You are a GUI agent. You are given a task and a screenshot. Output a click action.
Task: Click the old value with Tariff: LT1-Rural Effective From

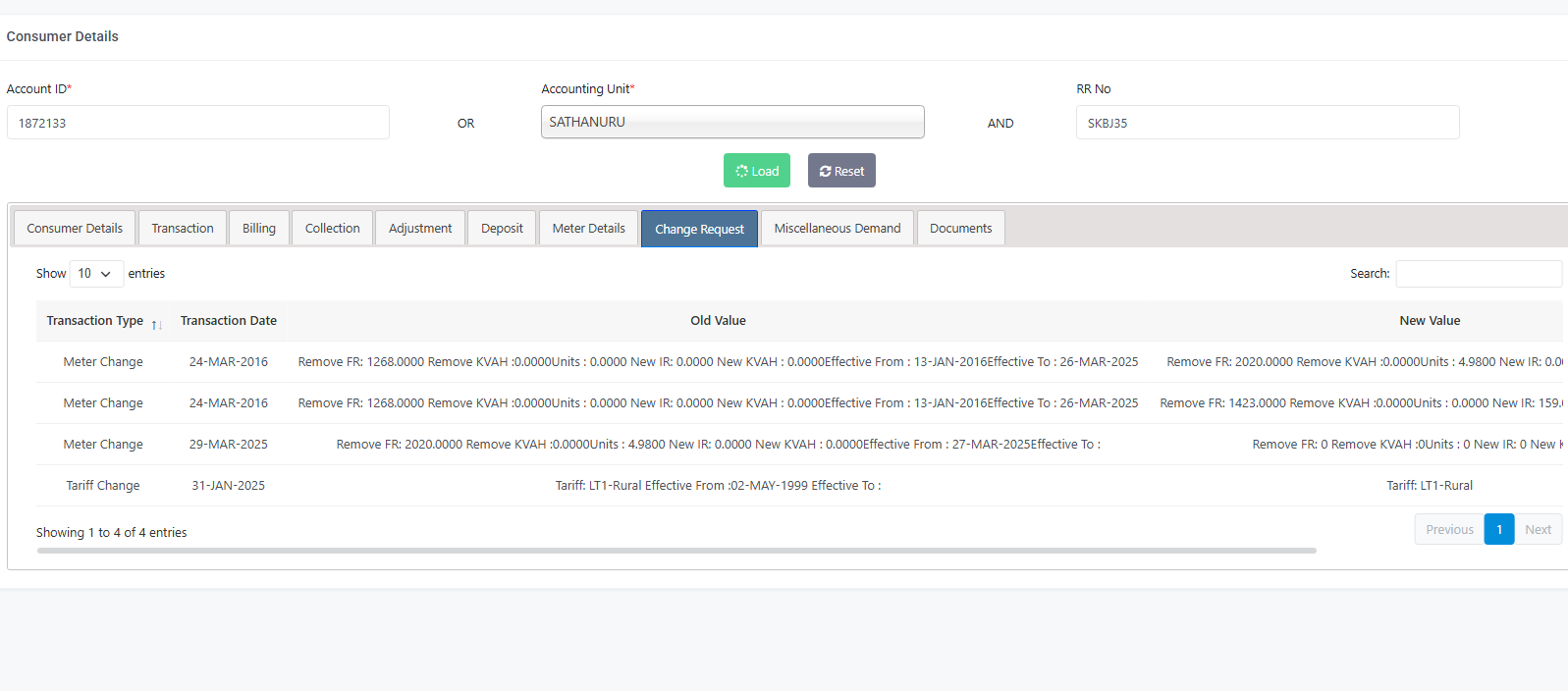click(x=718, y=486)
